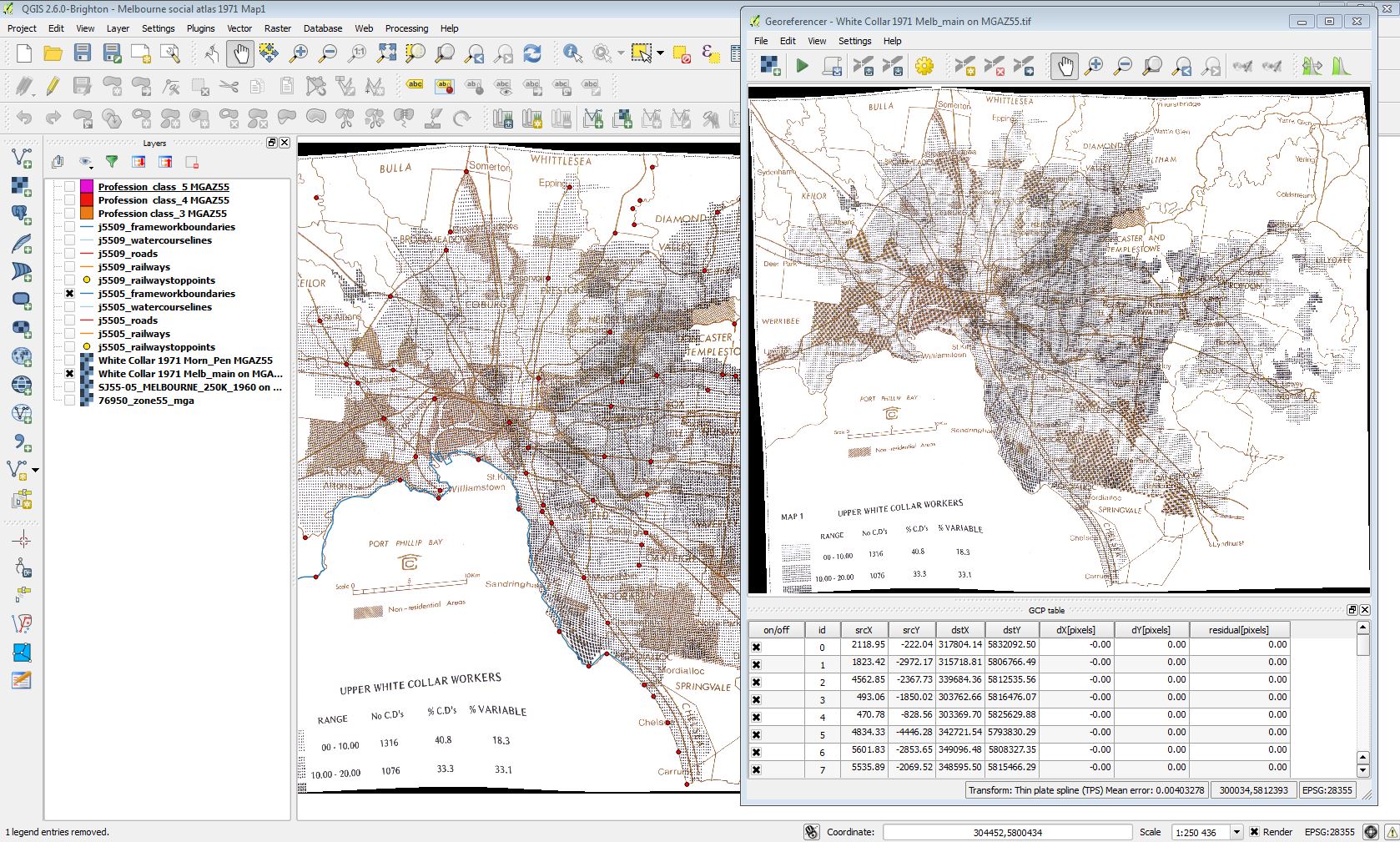
Task: Click the GCP table scrollbar down arrow
Action: (x=1363, y=771)
